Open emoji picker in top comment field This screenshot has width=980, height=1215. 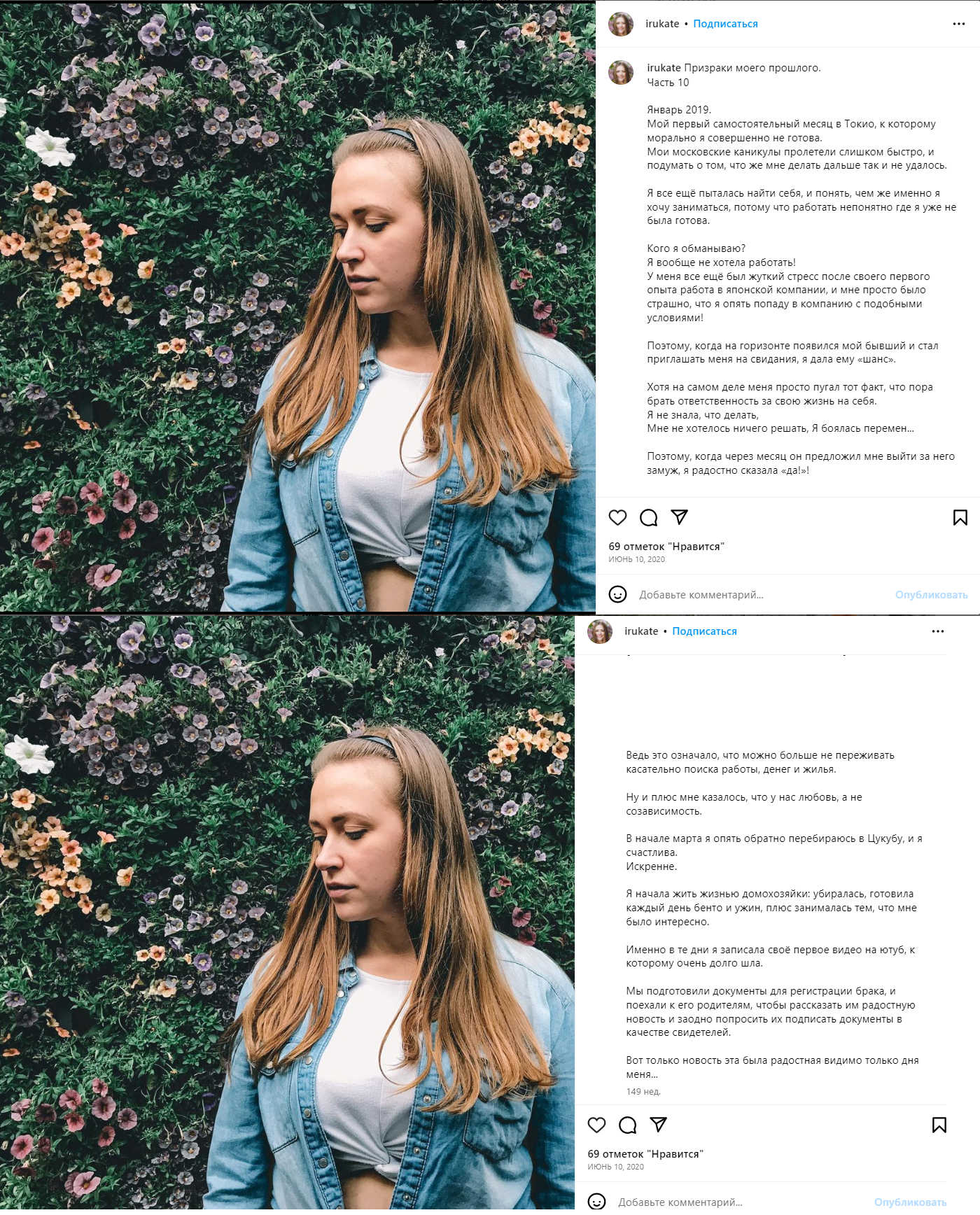(617, 594)
